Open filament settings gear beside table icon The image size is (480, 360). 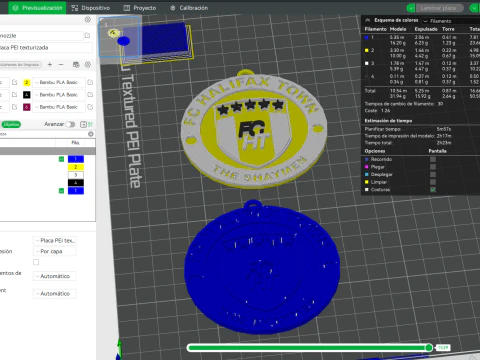[x=88, y=64]
